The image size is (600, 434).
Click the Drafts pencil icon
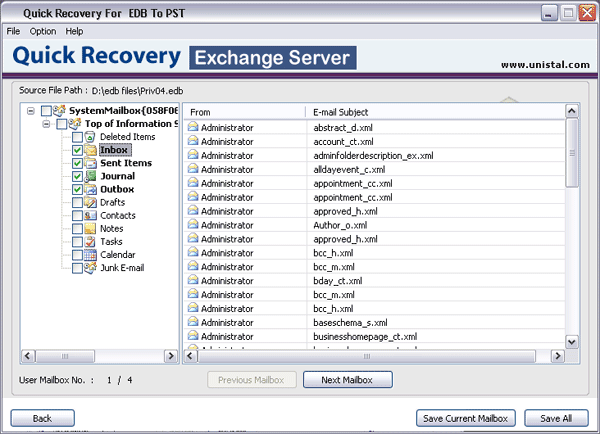point(90,202)
